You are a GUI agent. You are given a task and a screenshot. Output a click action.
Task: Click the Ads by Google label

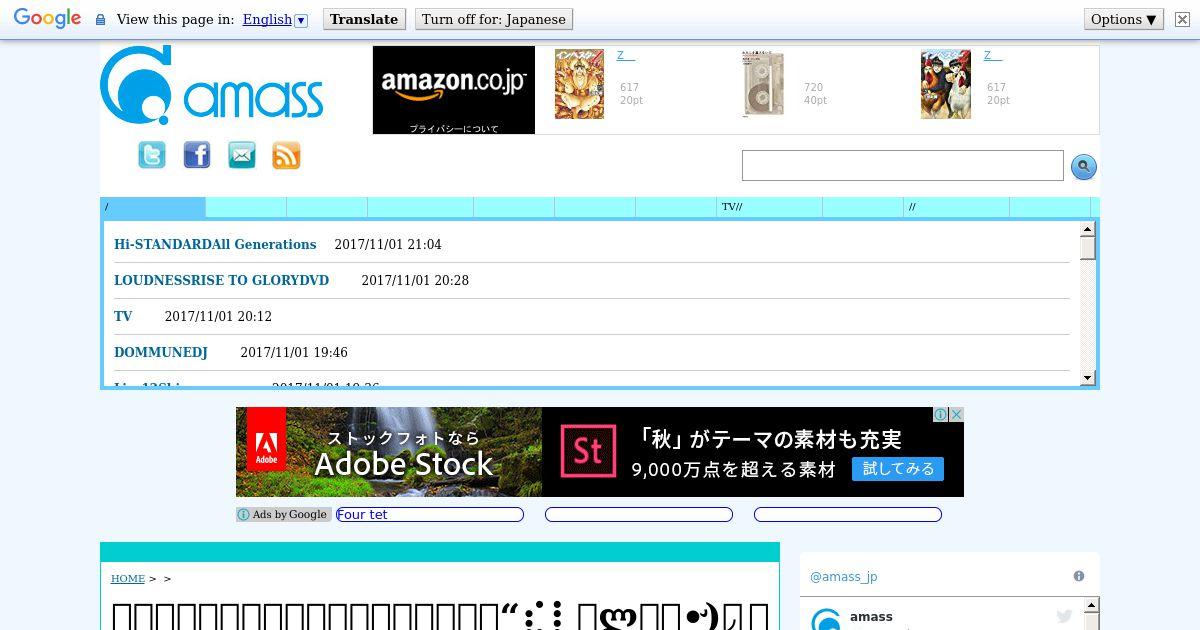284,514
